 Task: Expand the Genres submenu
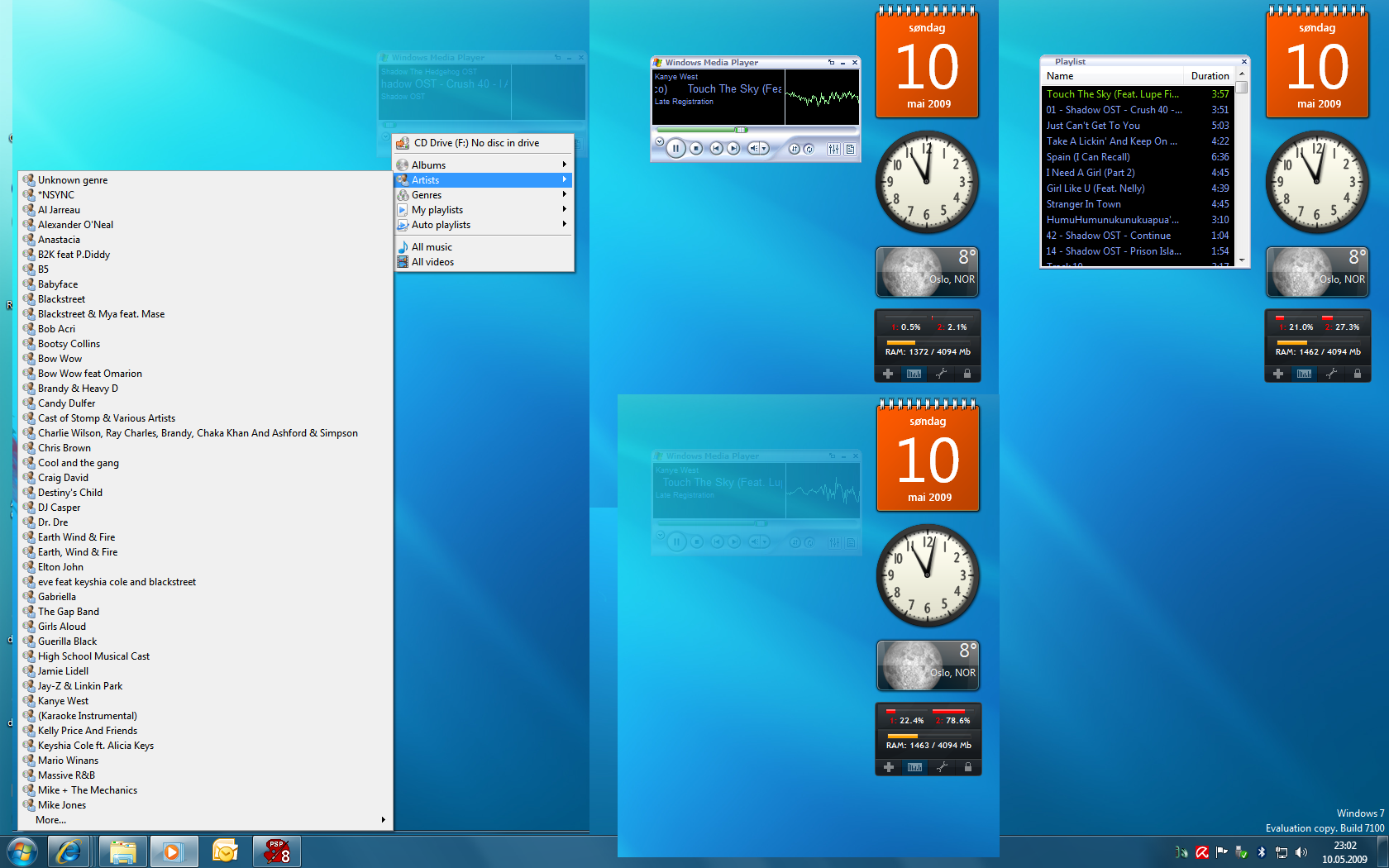click(x=484, y=195)
